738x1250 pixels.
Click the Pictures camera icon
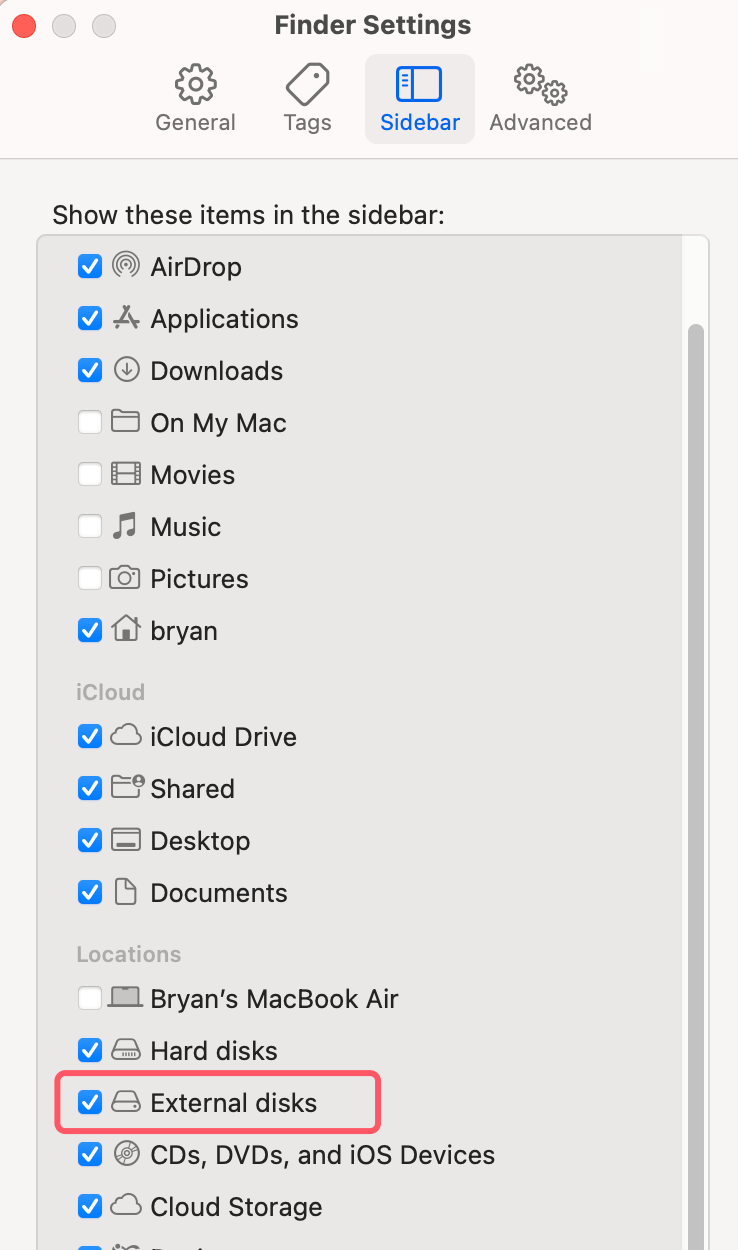click(x=124, y=578)
